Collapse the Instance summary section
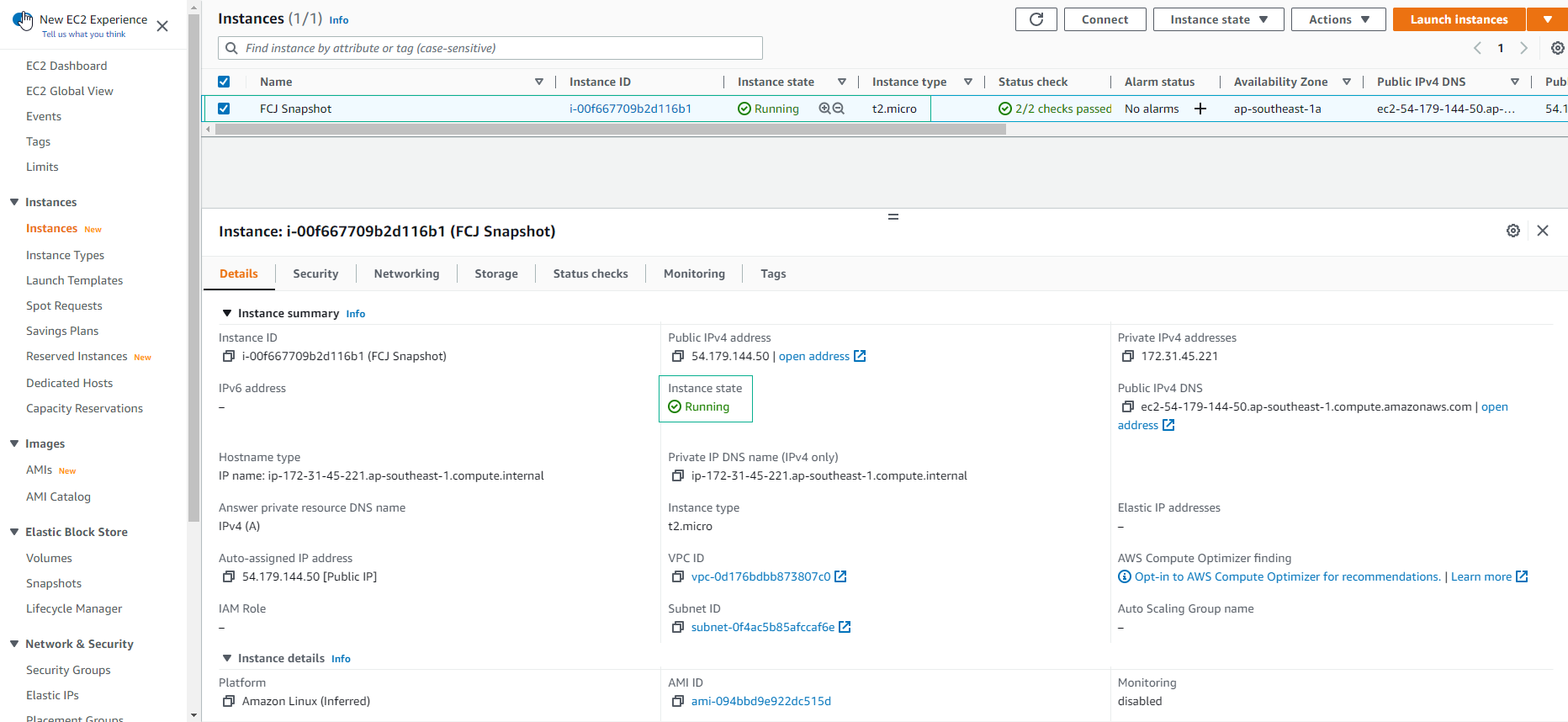 226,313
